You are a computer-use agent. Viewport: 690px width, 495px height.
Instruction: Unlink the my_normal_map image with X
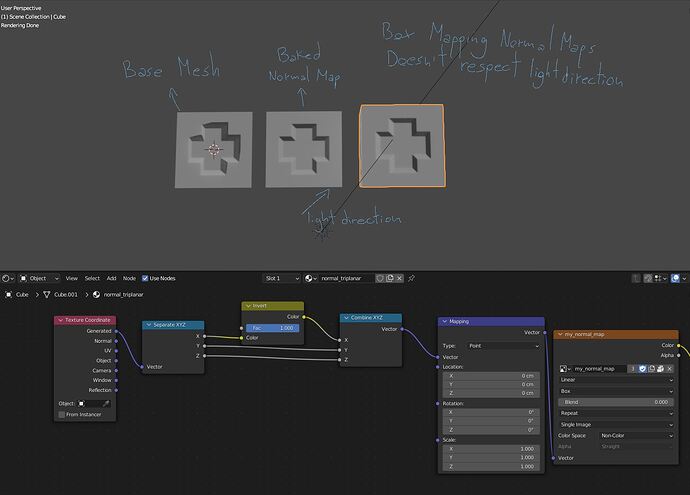(x=670, y=369)
